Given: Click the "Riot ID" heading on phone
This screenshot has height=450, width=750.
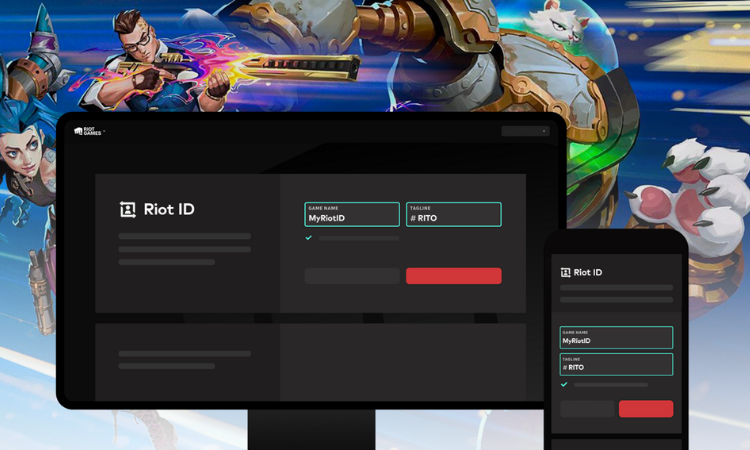Looking at the screenshot, I should [588, 273].
